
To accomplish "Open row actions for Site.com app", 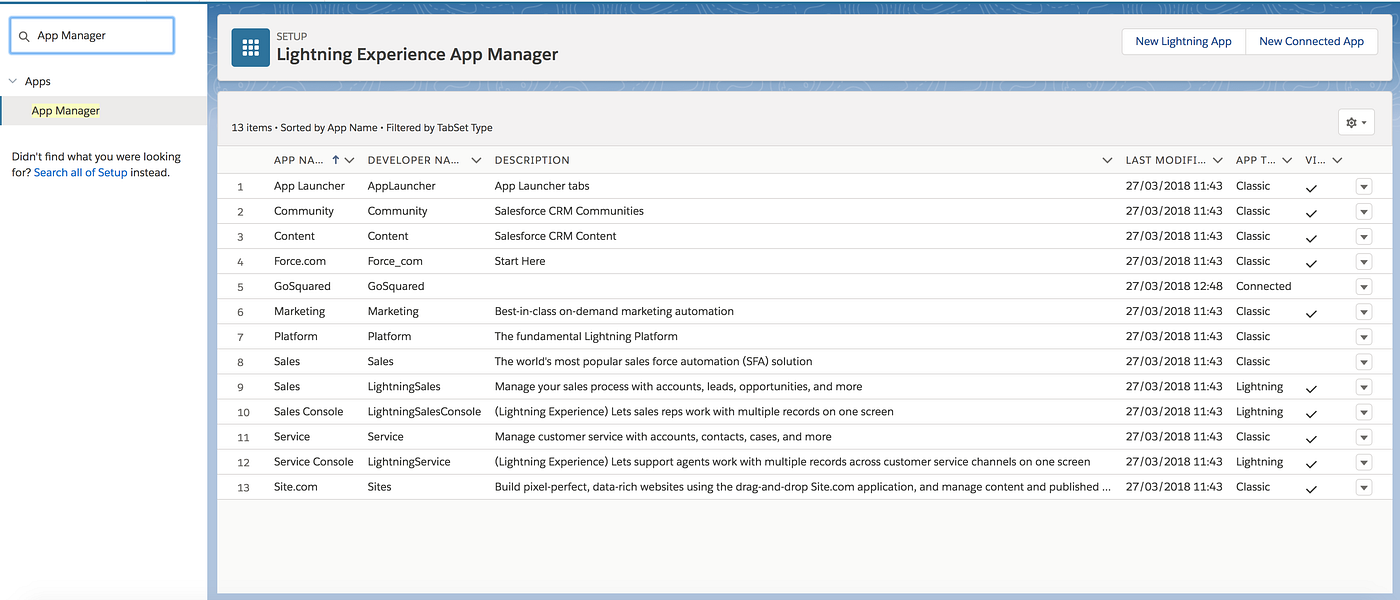I will click(1363, 487).
